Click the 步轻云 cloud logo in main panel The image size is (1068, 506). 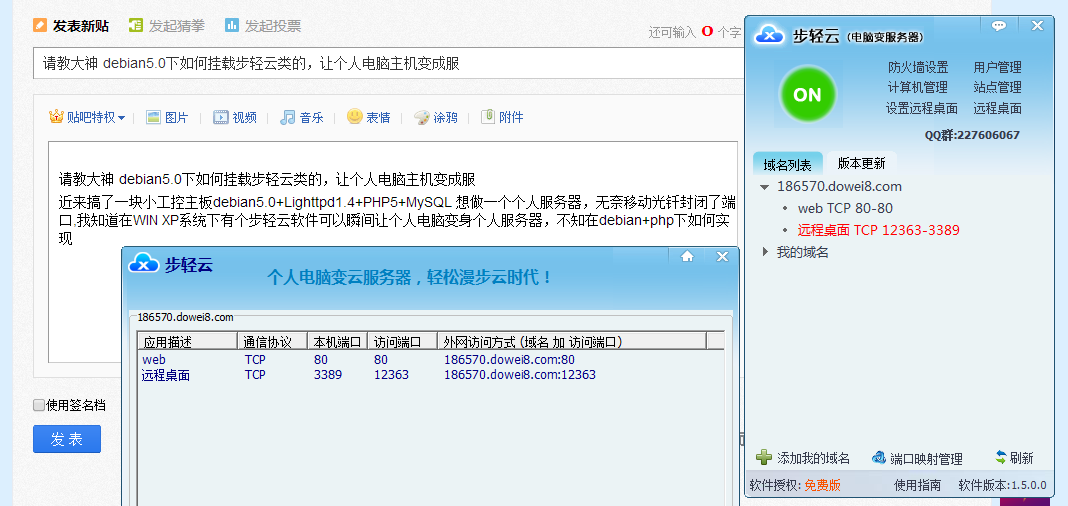[x=770, y=34]
